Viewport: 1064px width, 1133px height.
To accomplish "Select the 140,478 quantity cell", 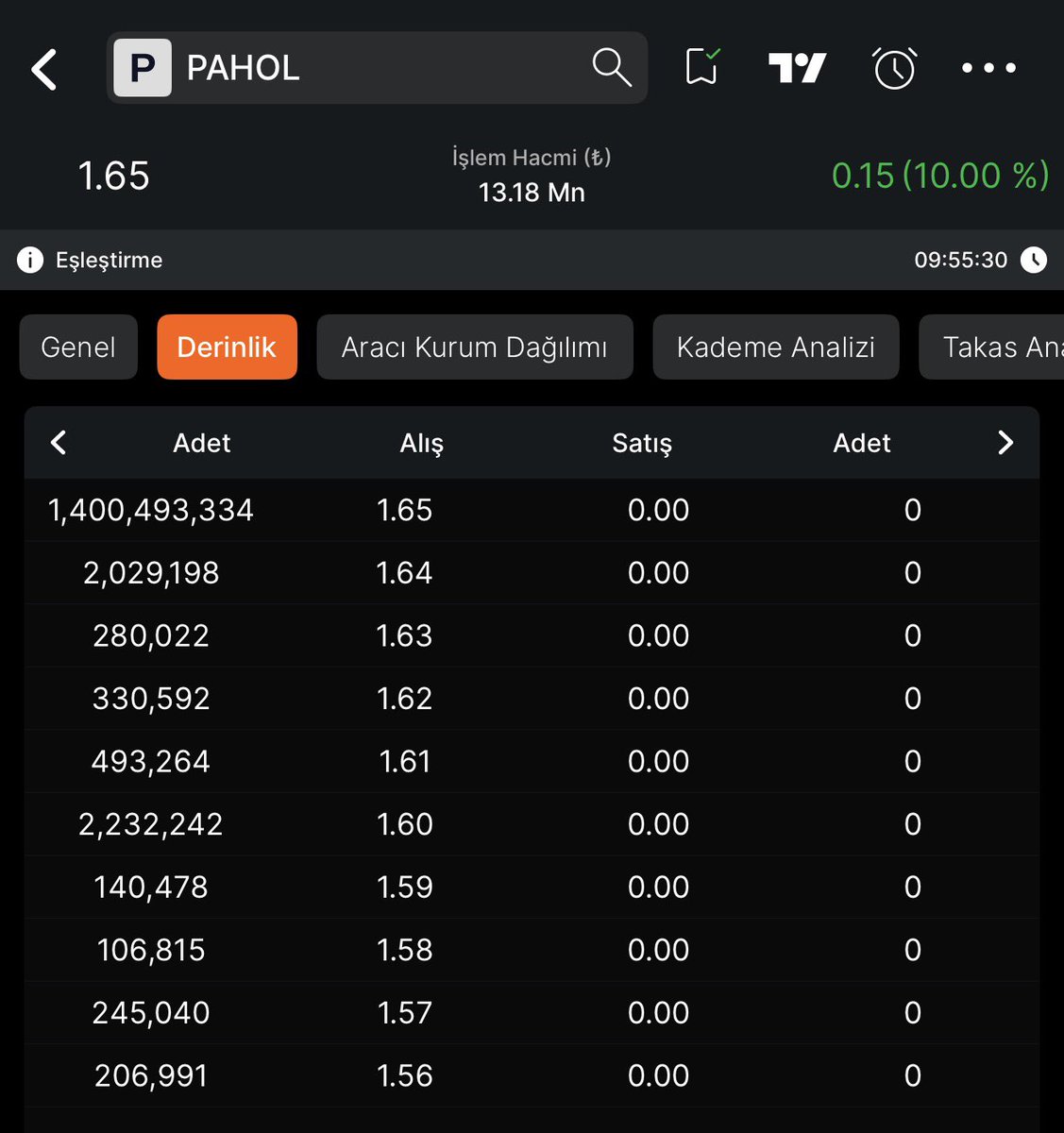I will coord(151,888).
